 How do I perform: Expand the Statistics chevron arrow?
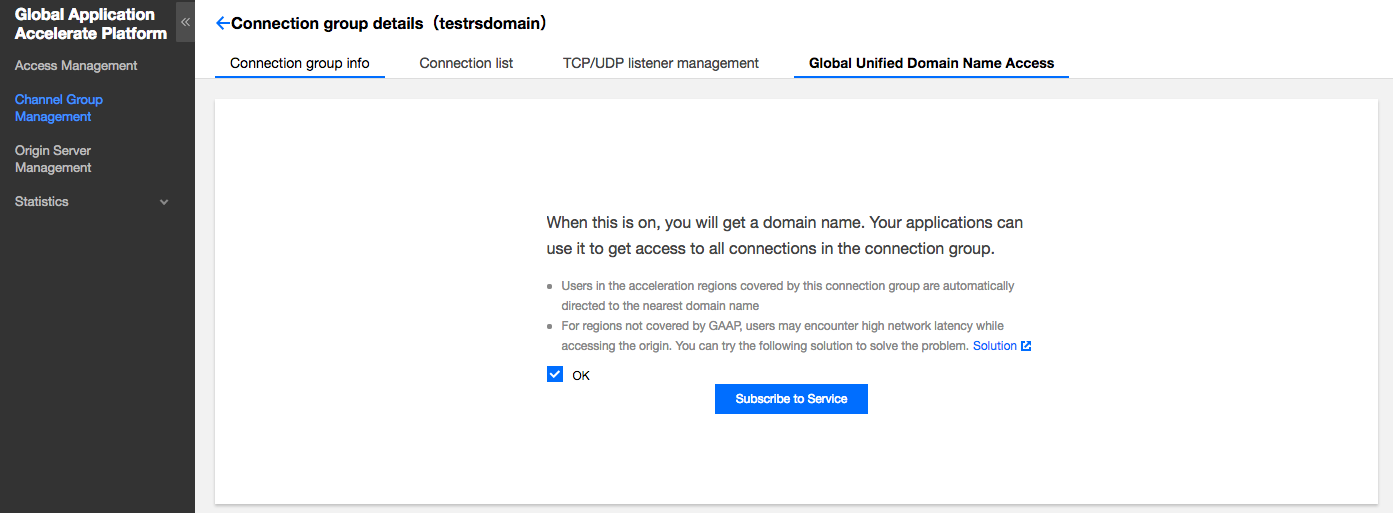(x=164, y=202)
